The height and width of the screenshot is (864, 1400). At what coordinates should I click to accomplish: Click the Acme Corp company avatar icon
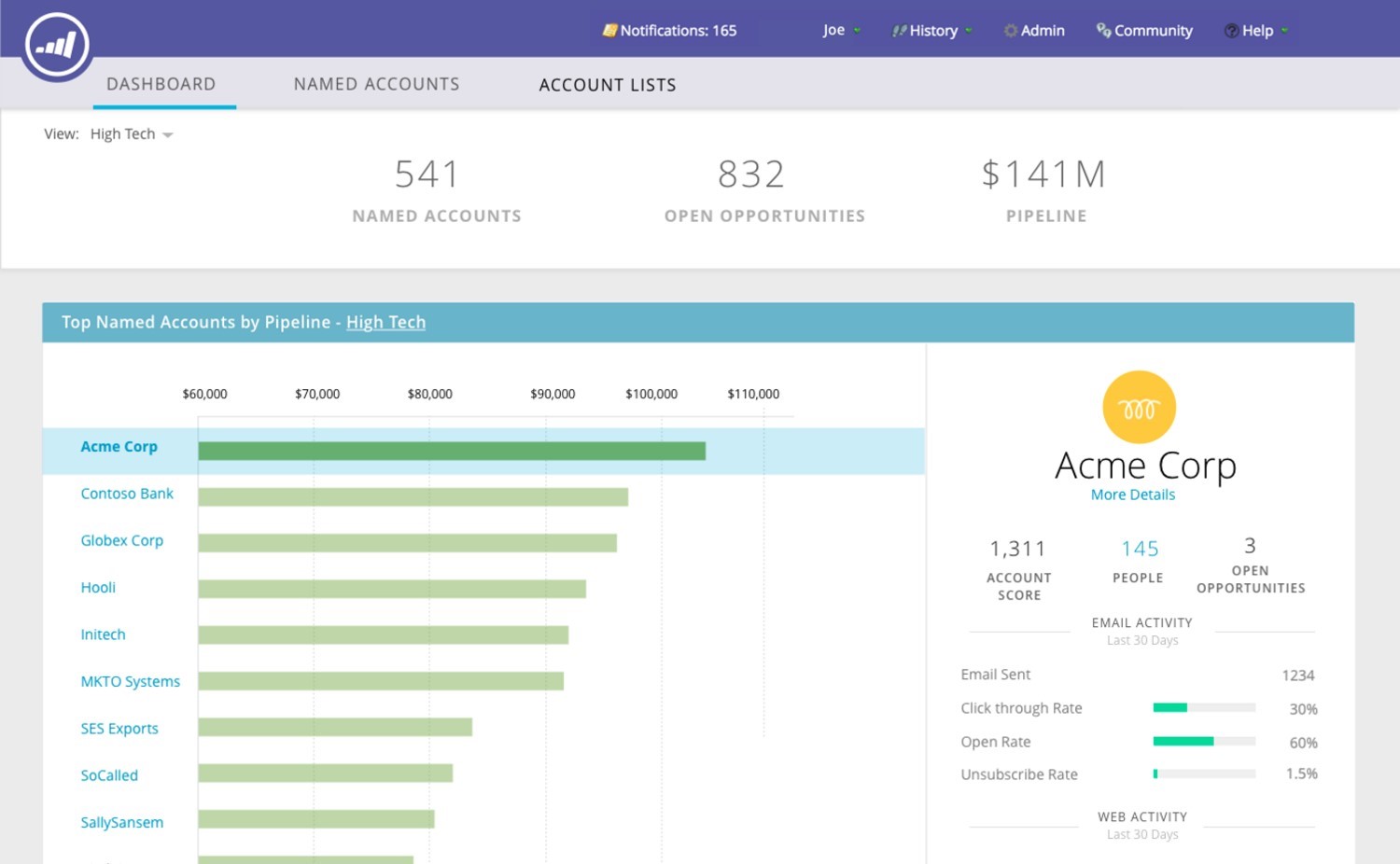point(1139,406)
